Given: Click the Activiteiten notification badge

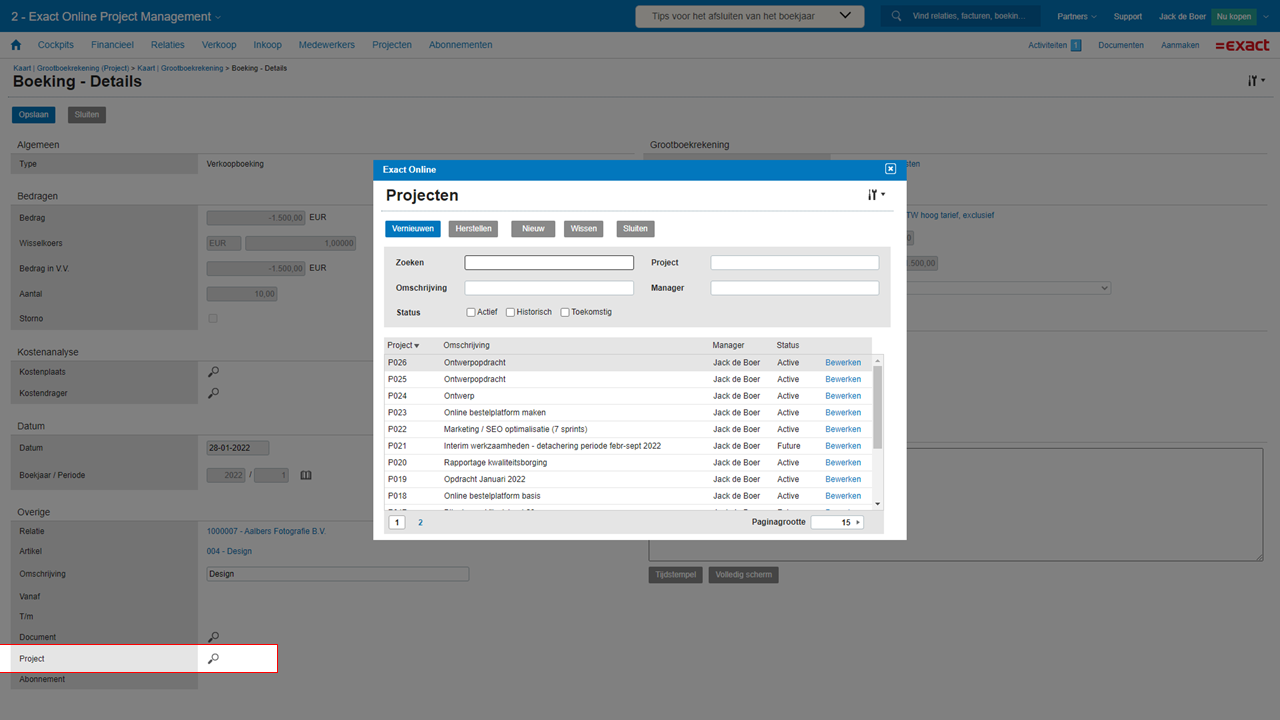Looking at the screenshot, I should 1076,45.
